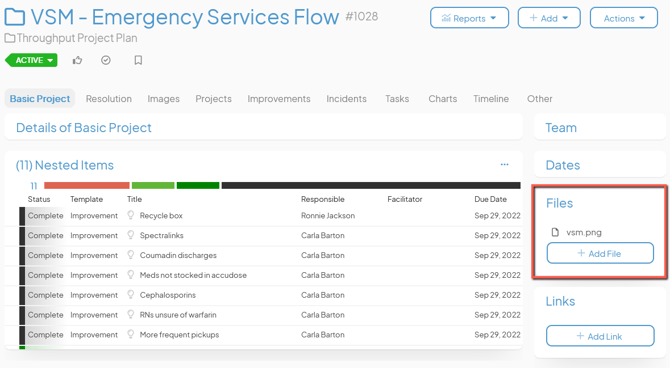This screenshot has height=368, width=670.
Task: Click the vsm.png file icon
Action: click(x=555, y=232)
